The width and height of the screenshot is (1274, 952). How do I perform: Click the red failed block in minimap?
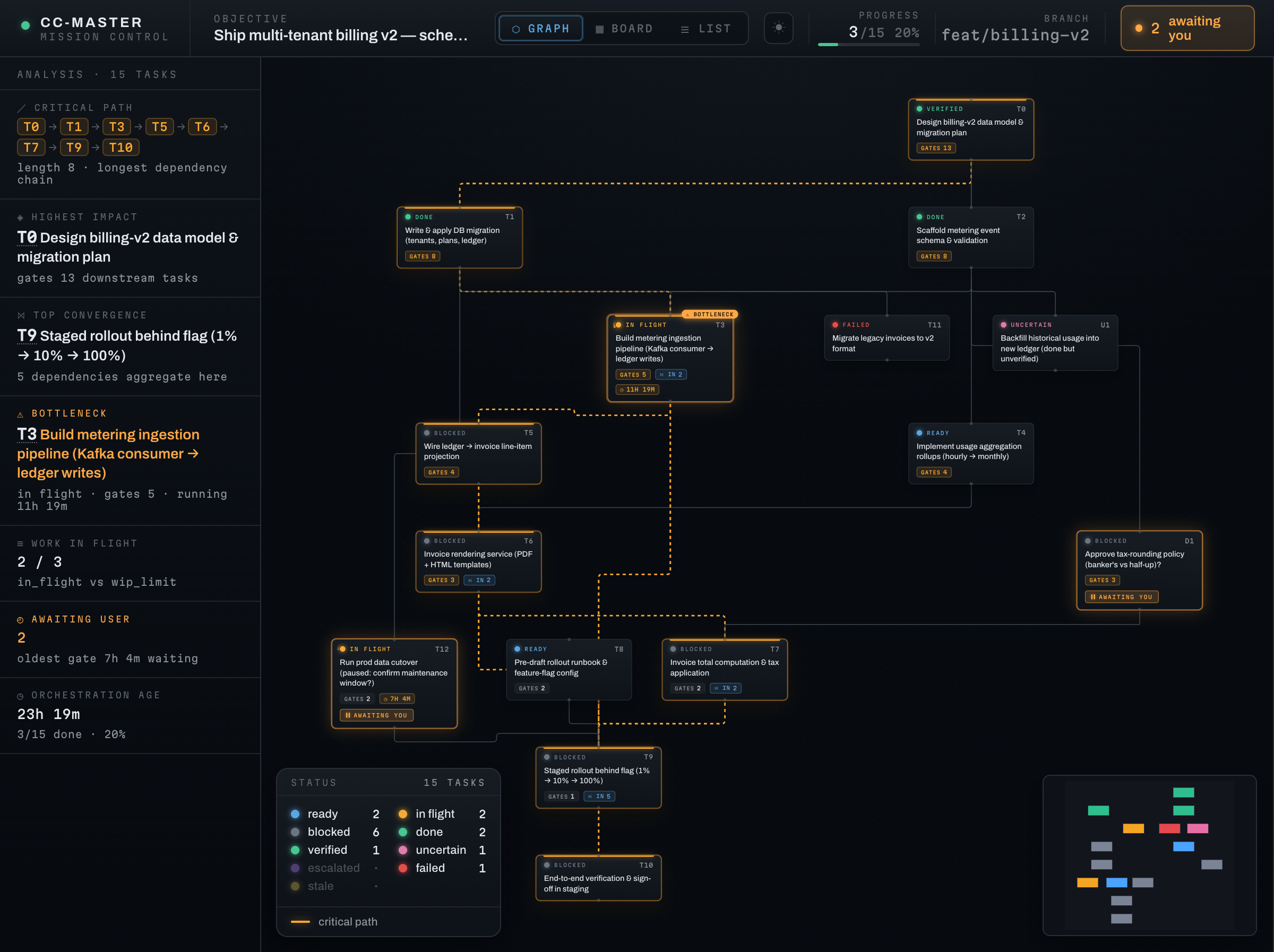(x=1169, y=829)
